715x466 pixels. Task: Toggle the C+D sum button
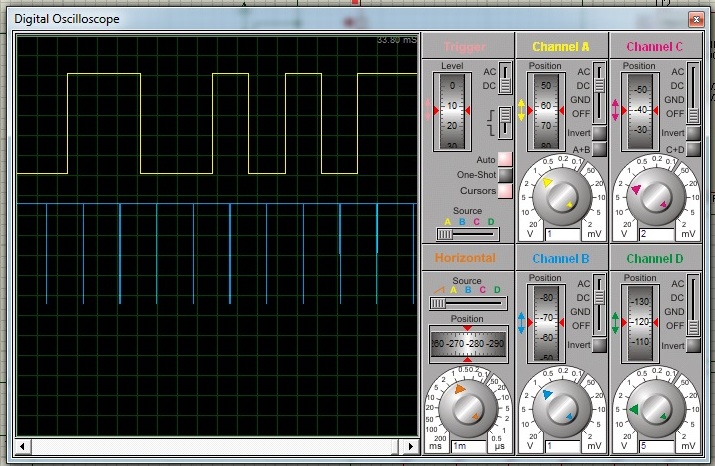(x=693, y=149)
